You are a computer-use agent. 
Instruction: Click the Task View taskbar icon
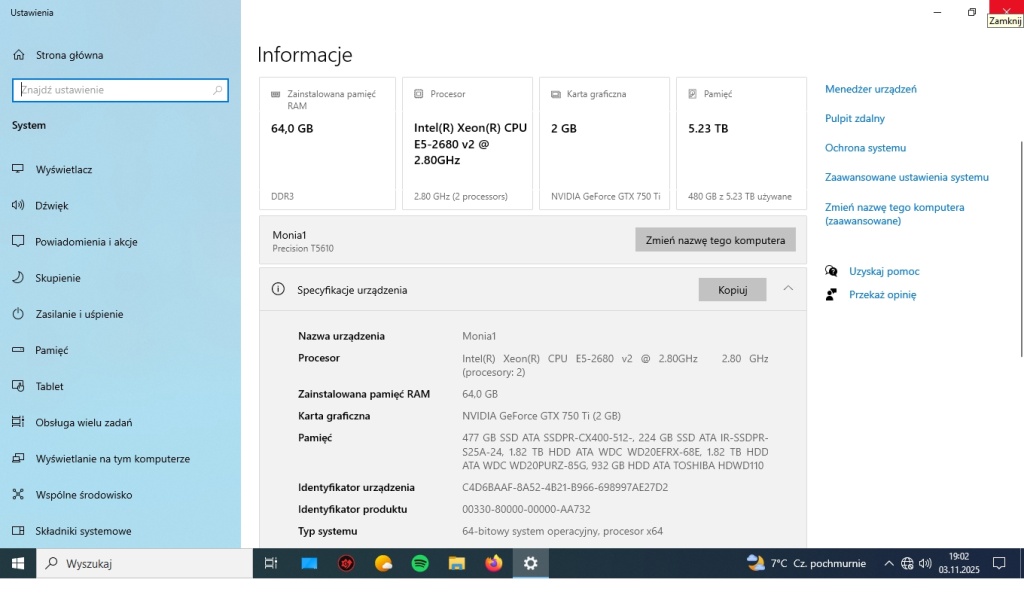[x=271, y=564]
